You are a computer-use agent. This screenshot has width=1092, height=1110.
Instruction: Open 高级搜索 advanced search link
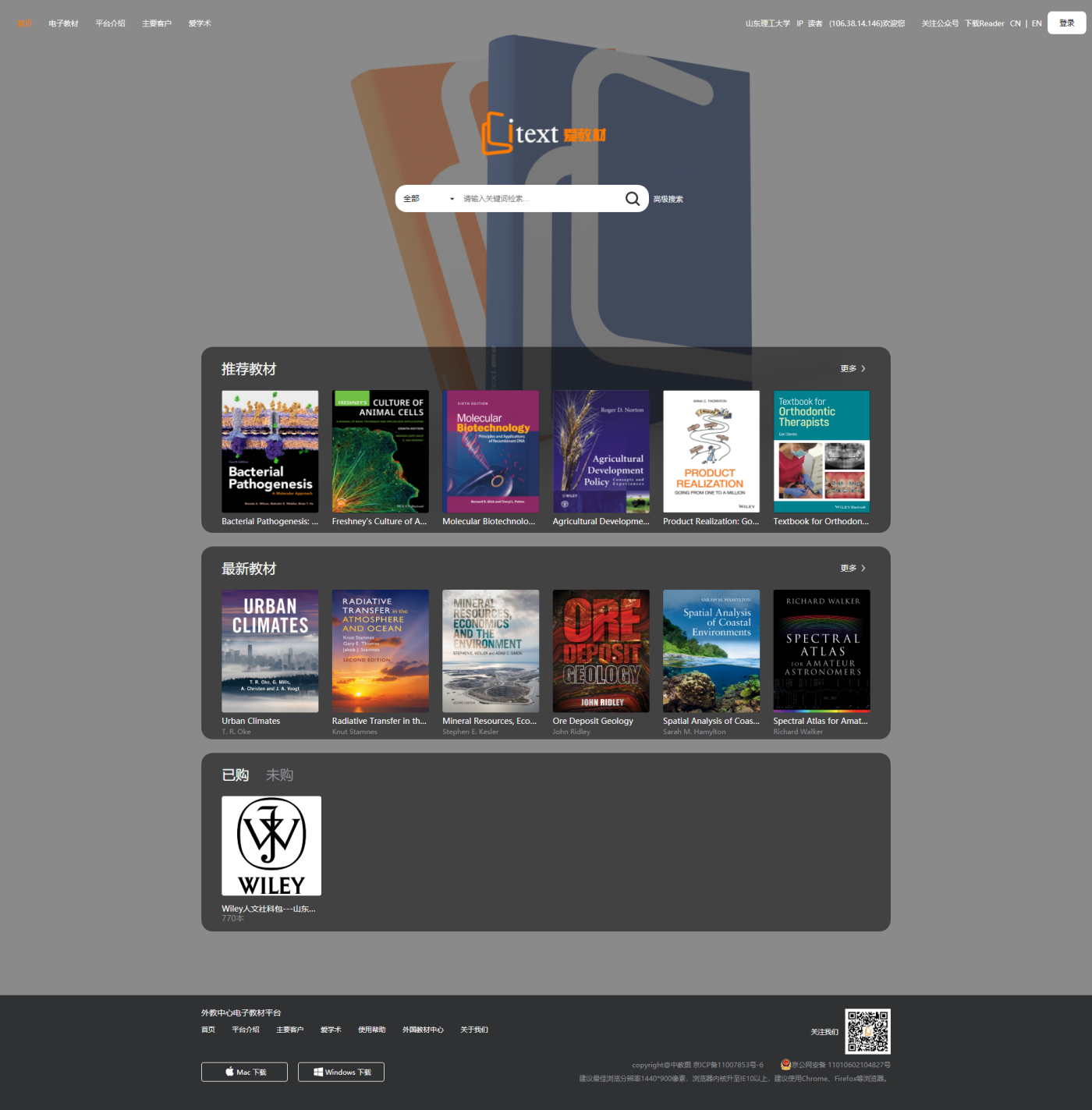(x=668, y=200)
